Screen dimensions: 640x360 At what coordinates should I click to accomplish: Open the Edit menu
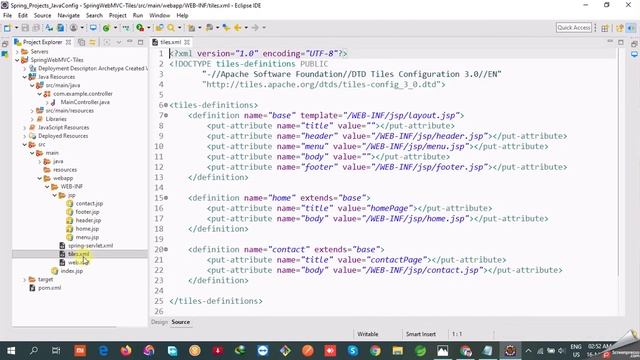click(x=23, y=16)
